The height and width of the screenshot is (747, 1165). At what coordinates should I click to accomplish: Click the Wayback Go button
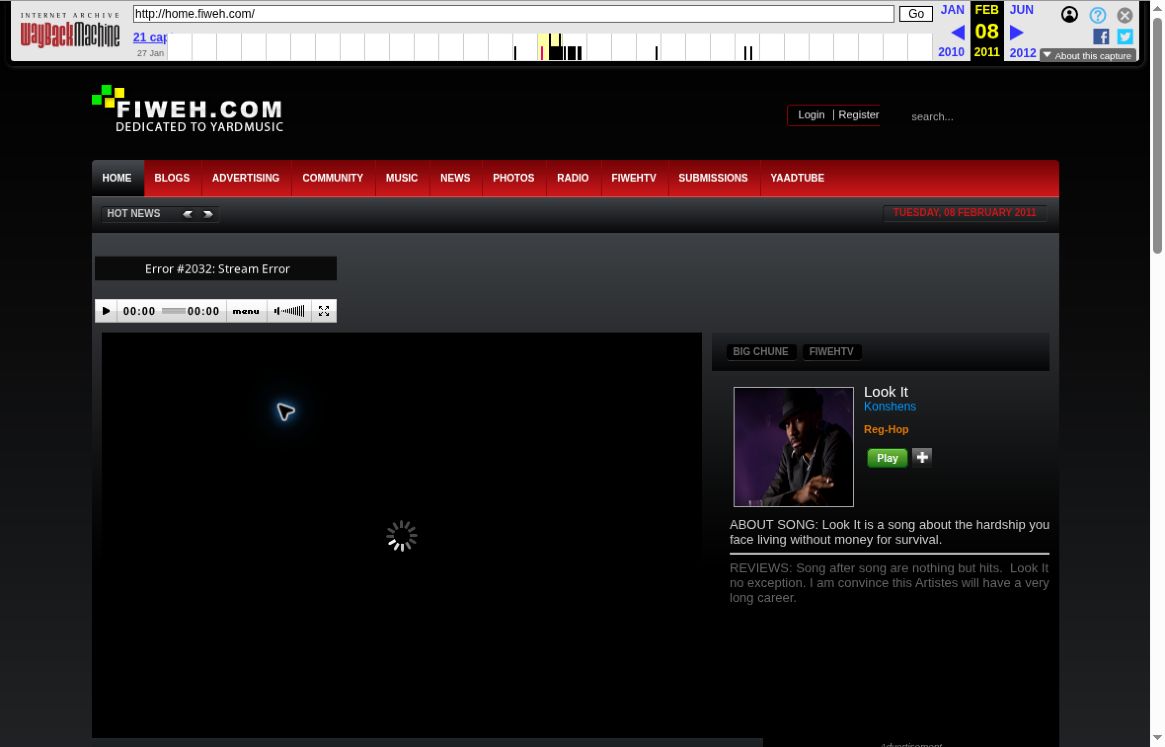(x=915, y=14)
